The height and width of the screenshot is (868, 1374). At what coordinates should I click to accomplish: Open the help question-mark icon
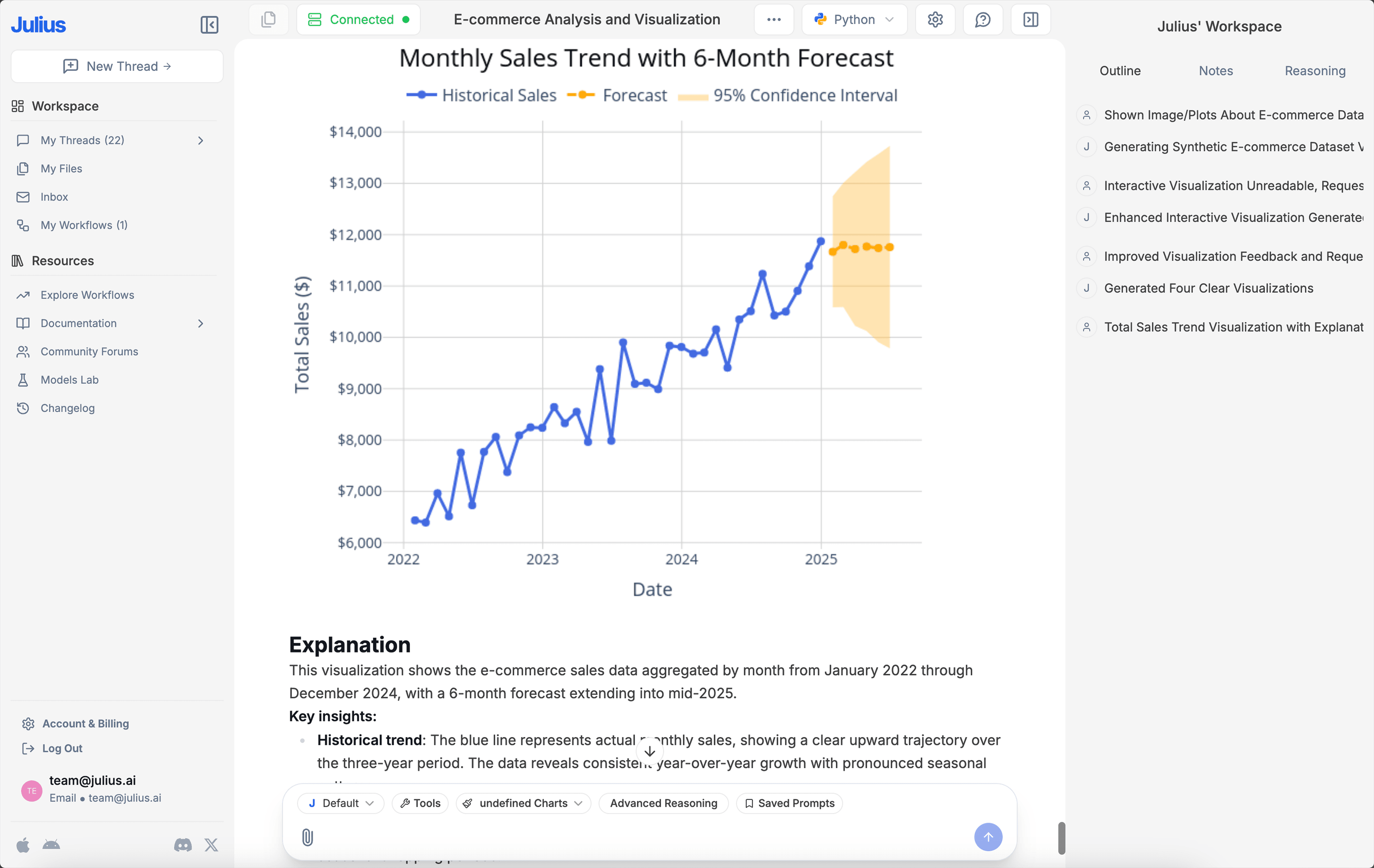[983, 19]
